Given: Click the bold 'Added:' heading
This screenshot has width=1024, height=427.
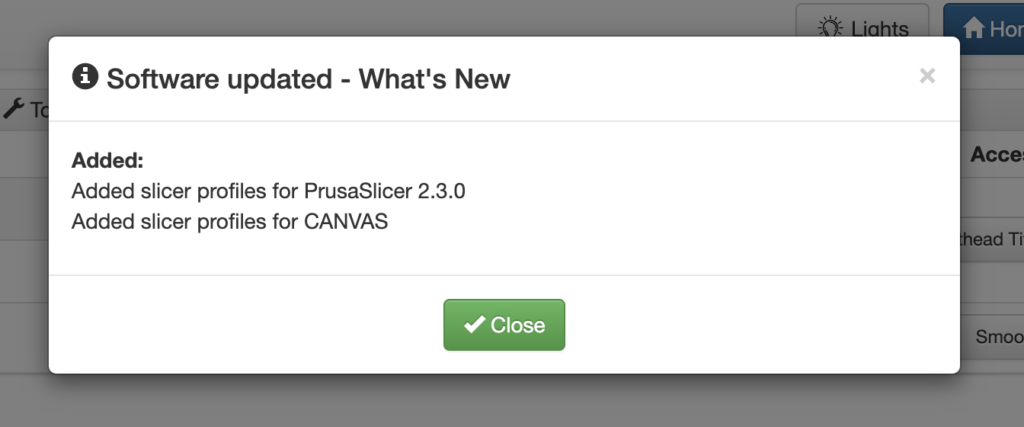Looking at the screenshot, I should (x=107, y=160).
